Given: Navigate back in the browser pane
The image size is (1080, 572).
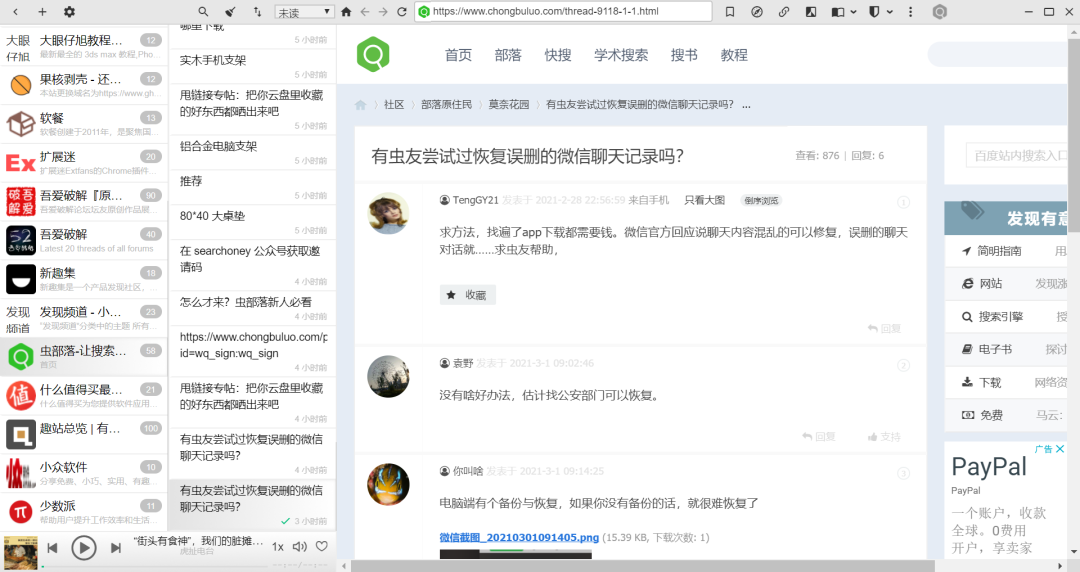Looking at the screenshot, I should [x=365, y=12].
